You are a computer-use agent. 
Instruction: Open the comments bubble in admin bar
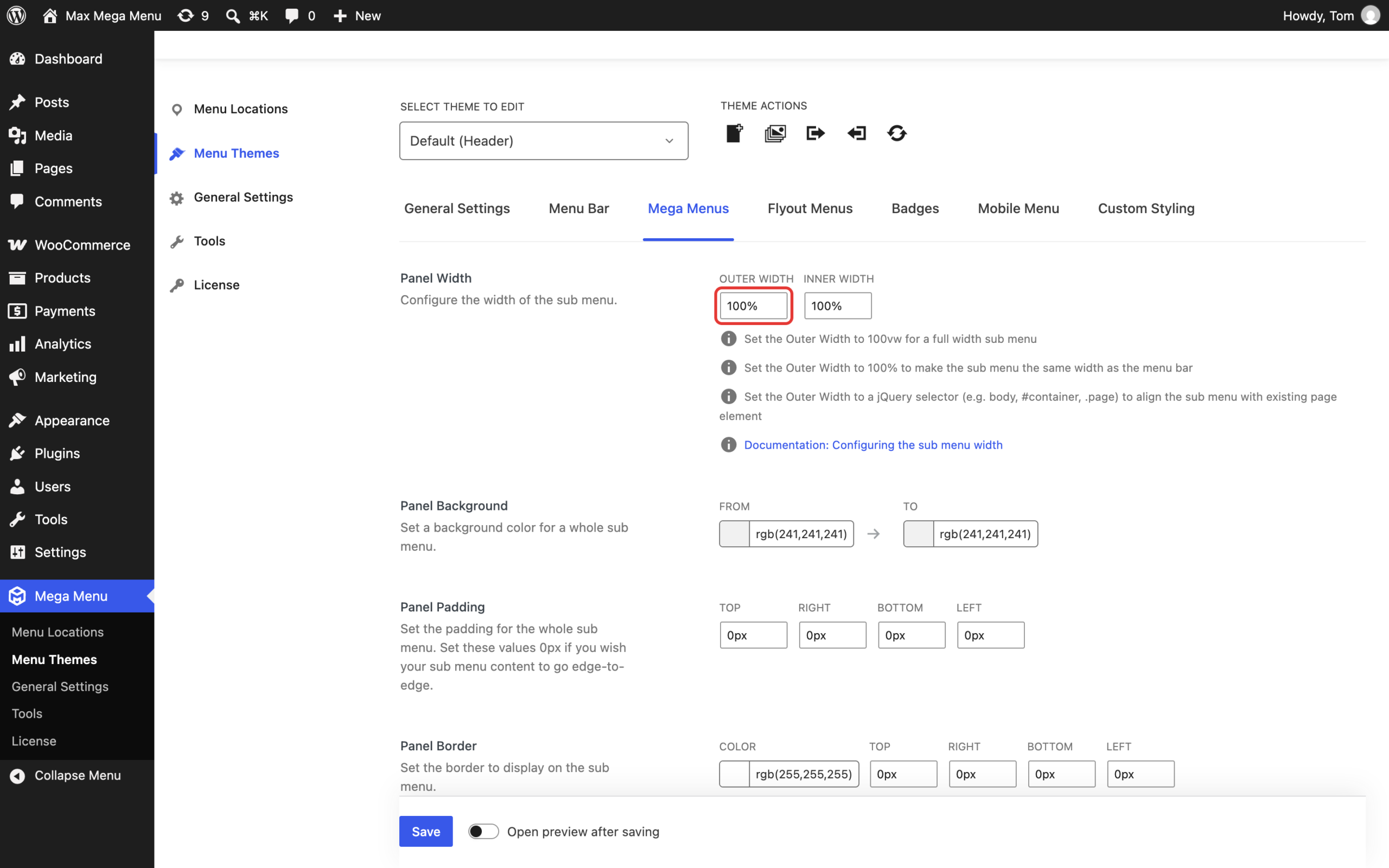click(x=292, y=16)
